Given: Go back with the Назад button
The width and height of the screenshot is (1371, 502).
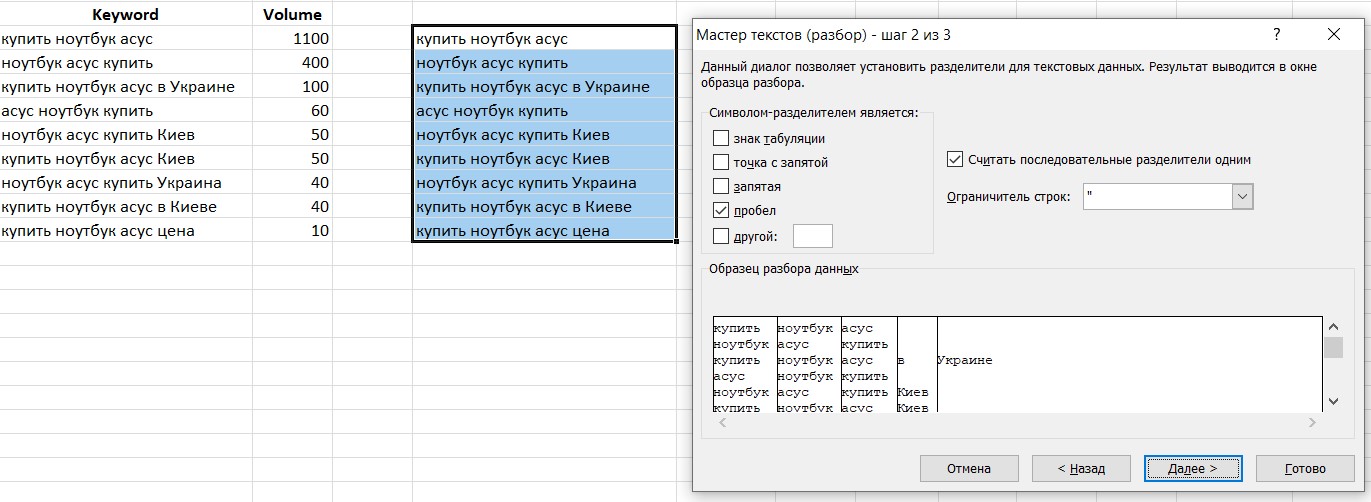Looking at the screenshot, I should point(1081,468).
